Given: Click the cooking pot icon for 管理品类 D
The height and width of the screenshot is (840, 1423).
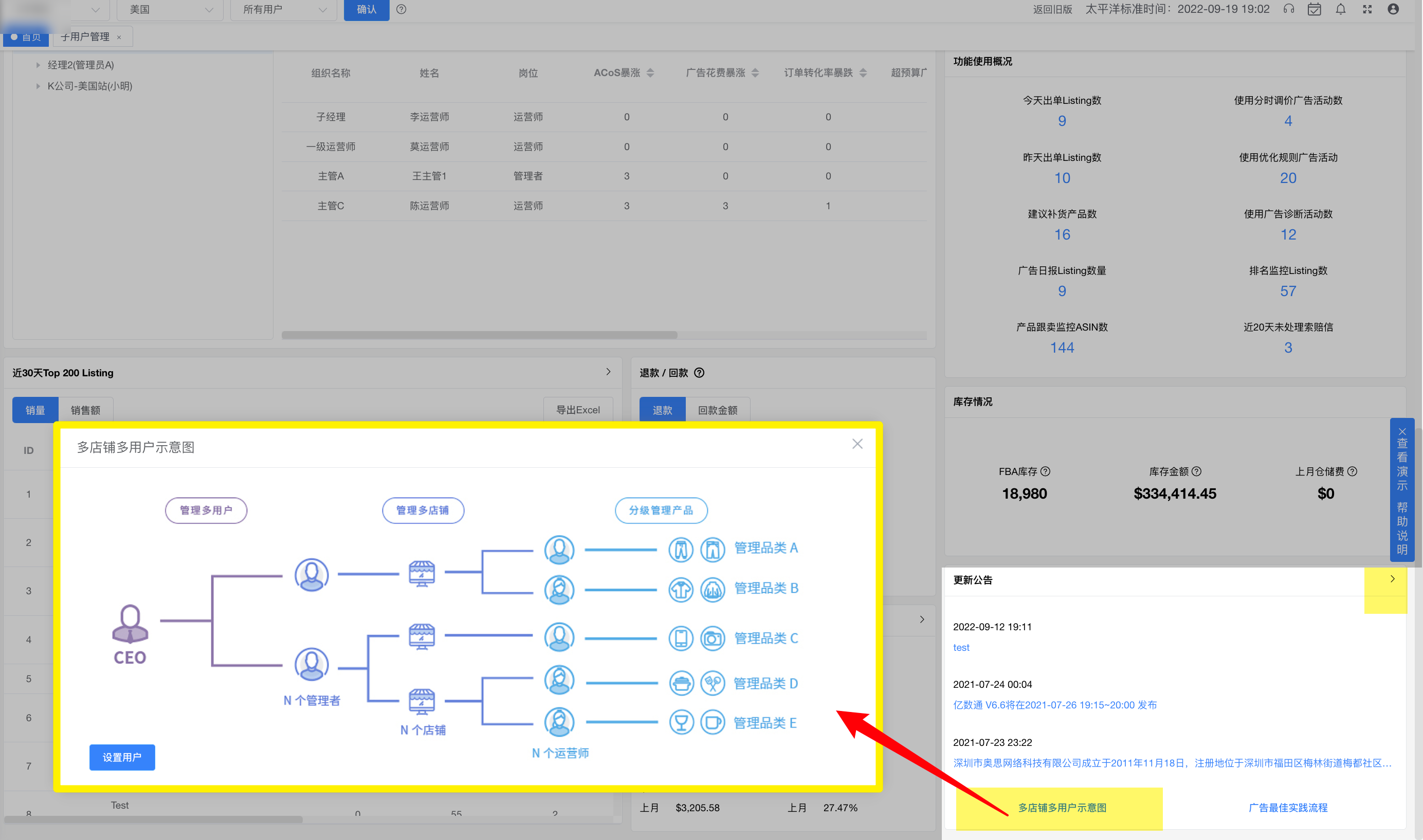Looking at the screenshot, I should point(682,683).
